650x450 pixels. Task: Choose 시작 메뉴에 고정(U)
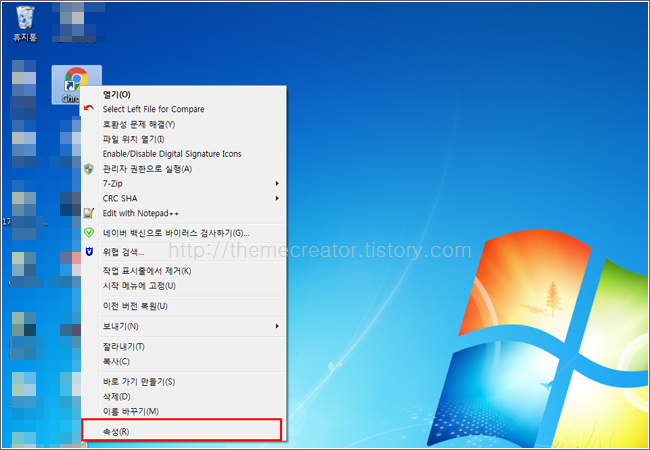(x=184, y=286)
